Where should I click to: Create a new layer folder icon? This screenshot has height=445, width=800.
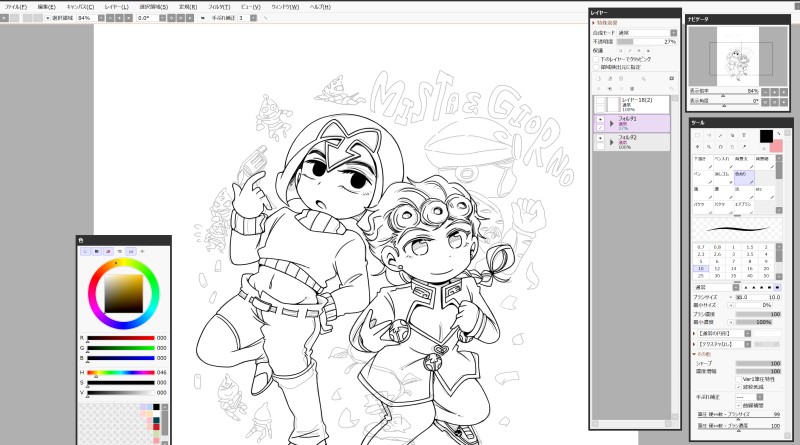(621, 79)
